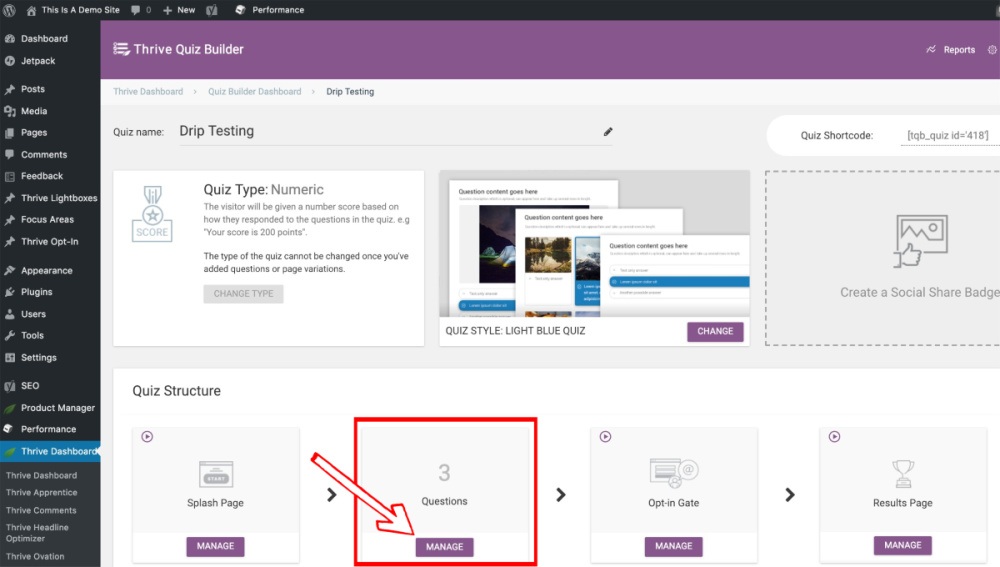1000x567 pixels.
Task: Manage the Splash Page
Action: (215, 547)
